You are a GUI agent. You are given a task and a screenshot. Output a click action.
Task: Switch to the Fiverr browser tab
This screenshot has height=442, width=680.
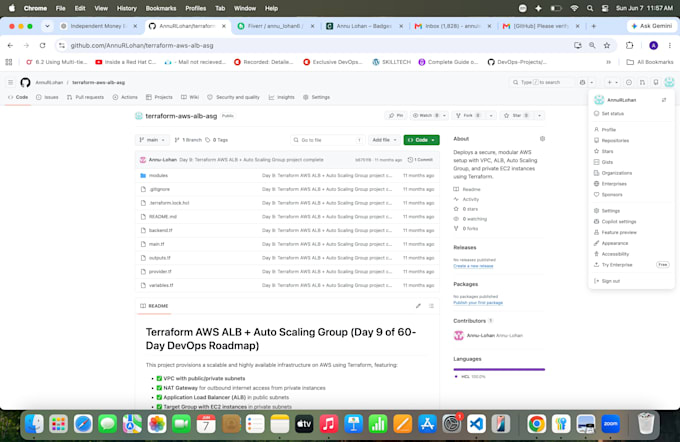(276, 26)
